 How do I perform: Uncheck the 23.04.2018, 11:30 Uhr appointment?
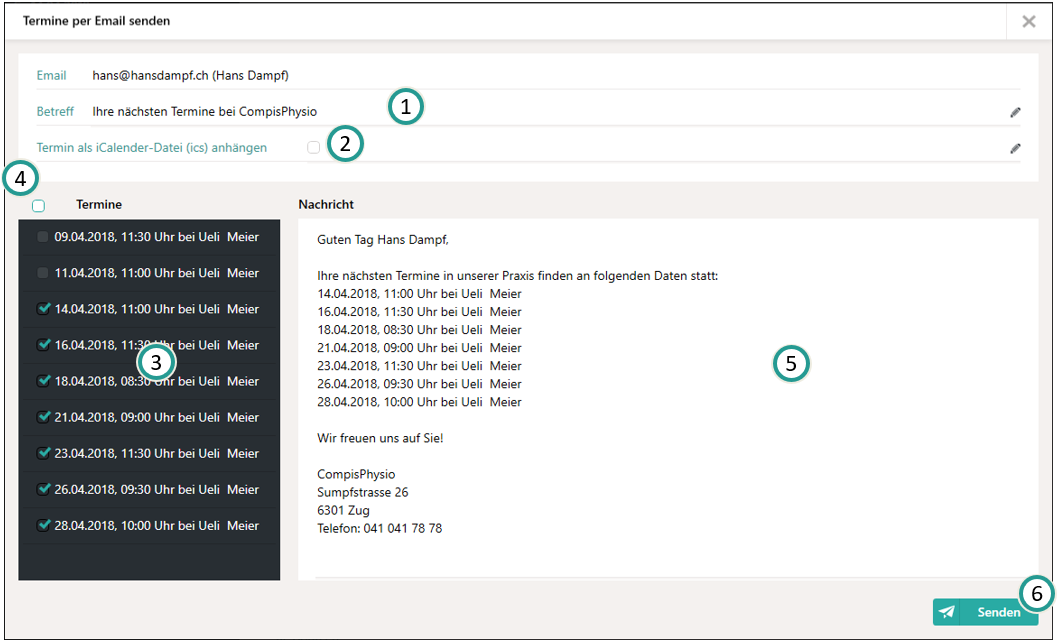coord(43,453)
